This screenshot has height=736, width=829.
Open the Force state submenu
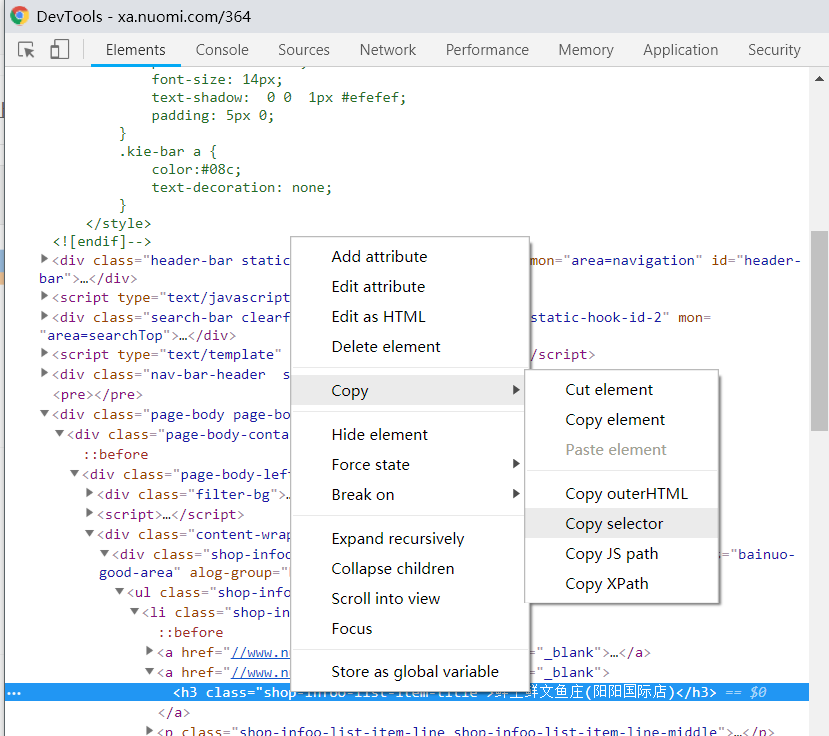click(410, 465)
